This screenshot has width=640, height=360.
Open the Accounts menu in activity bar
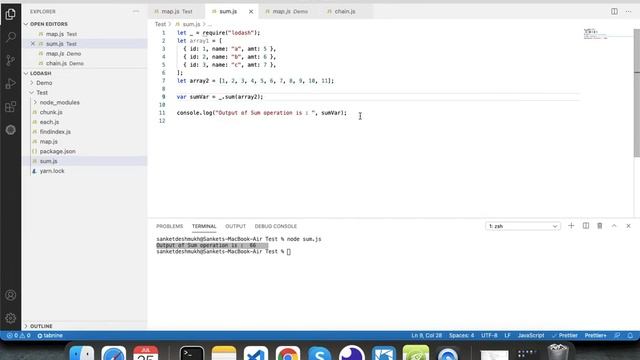coord(11,295)
